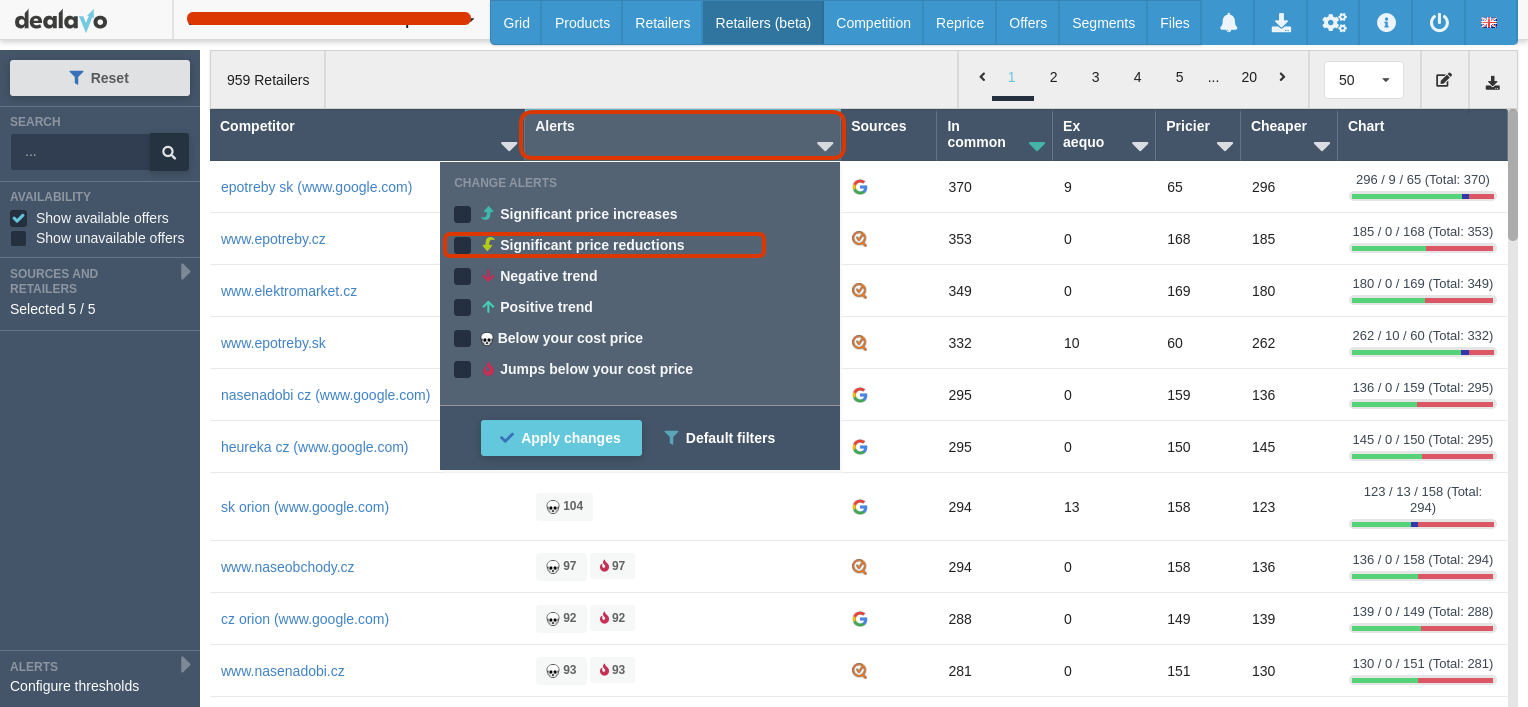Open the Competitor column dropdown arrow
The height and width of the screenshot is (707, 1528).
509,146
